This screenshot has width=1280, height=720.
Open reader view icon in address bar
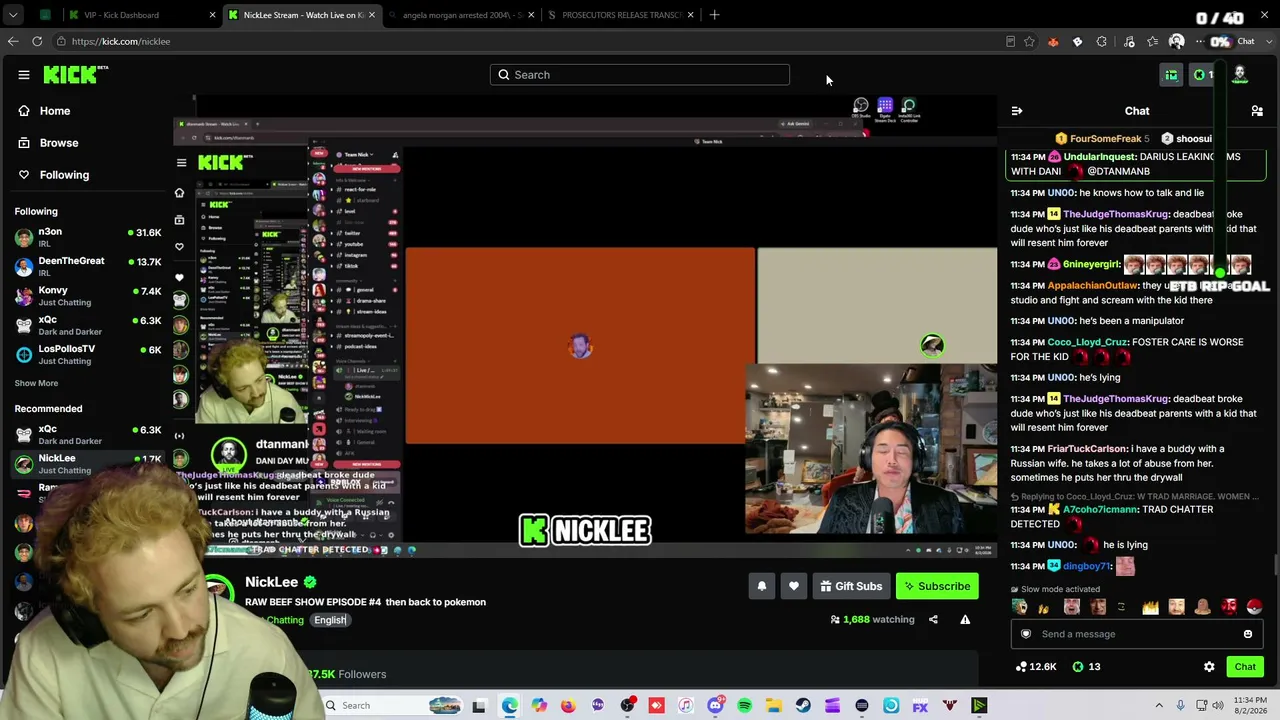(1010, 42)
